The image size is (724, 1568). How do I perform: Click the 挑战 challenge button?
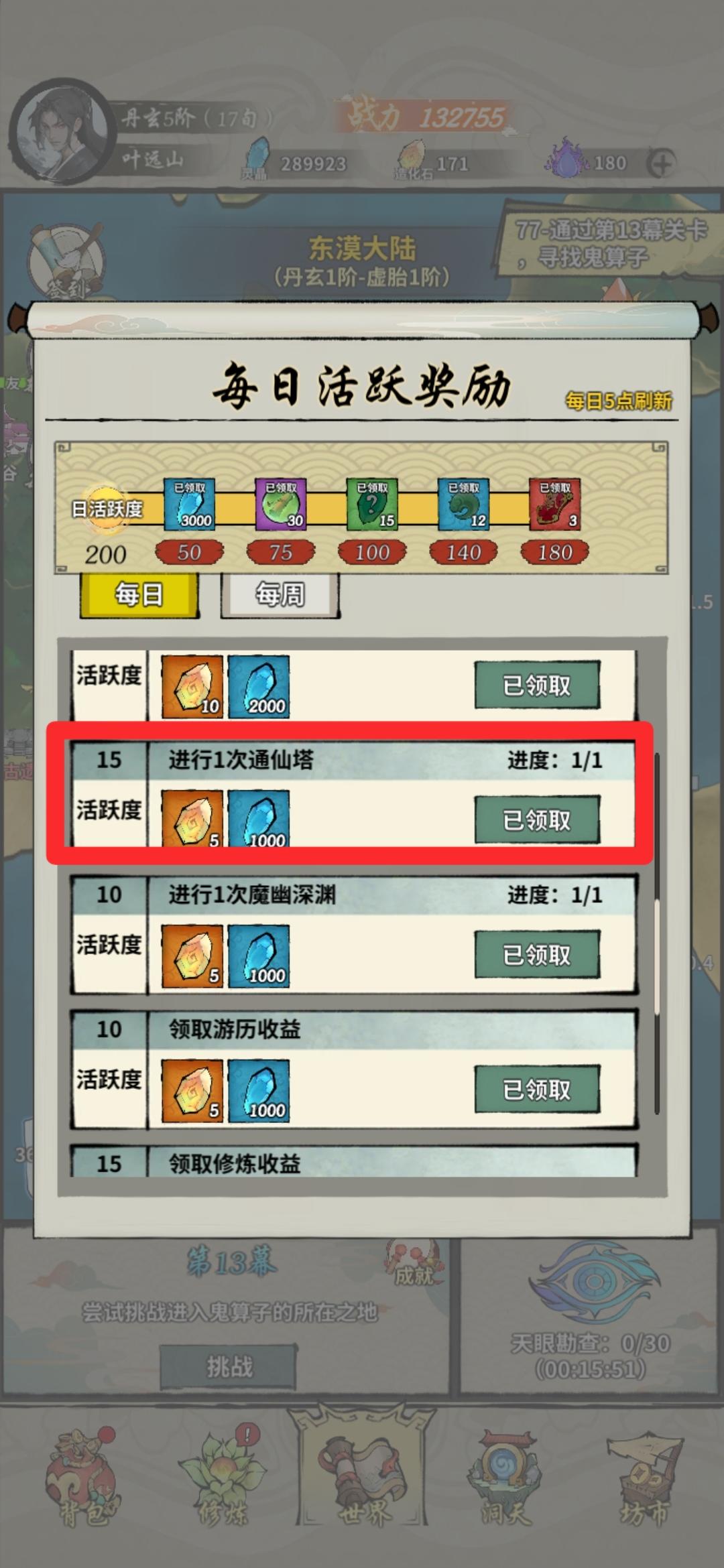pyautogui.click(x=229, y=1367)
